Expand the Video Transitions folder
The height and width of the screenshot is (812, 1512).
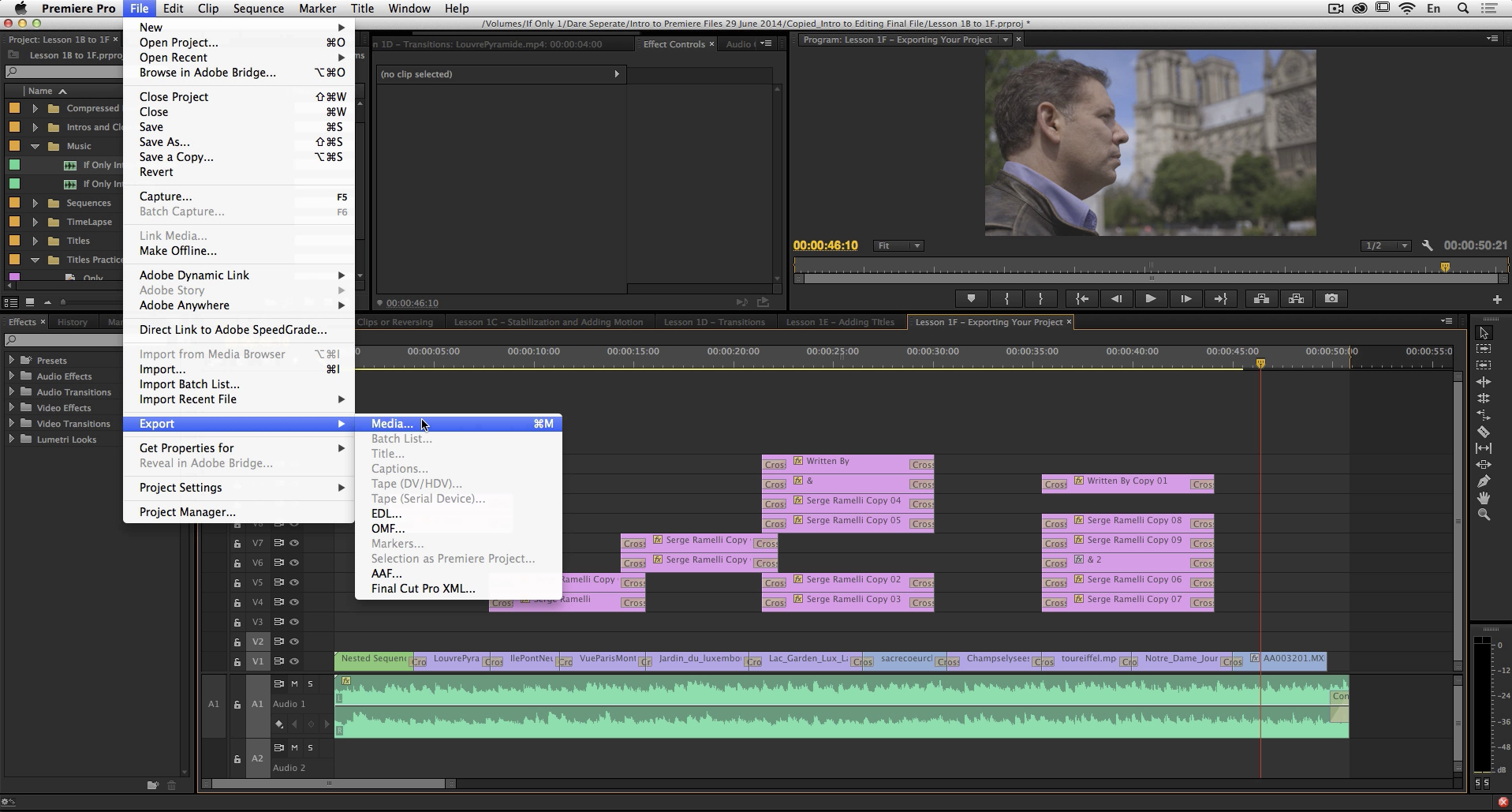11,423
